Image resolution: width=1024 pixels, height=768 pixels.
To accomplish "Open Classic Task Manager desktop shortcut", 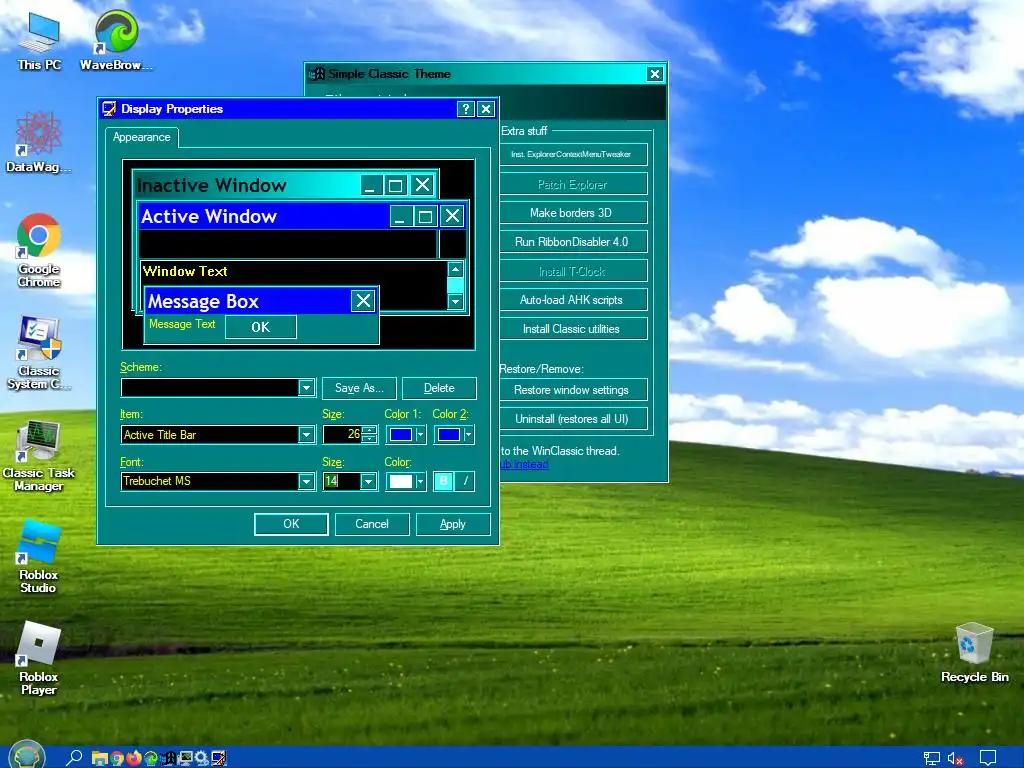I will 39,455.
